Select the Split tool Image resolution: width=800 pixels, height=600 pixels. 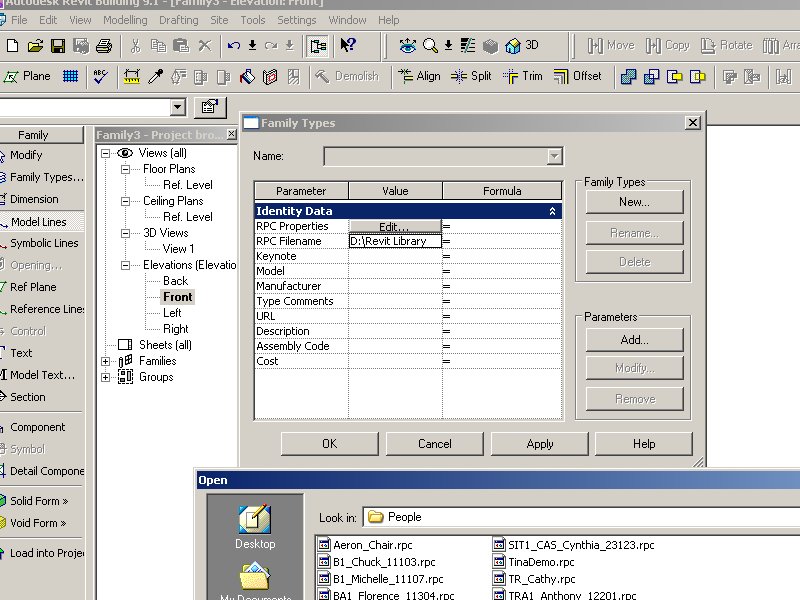(472, 76)
